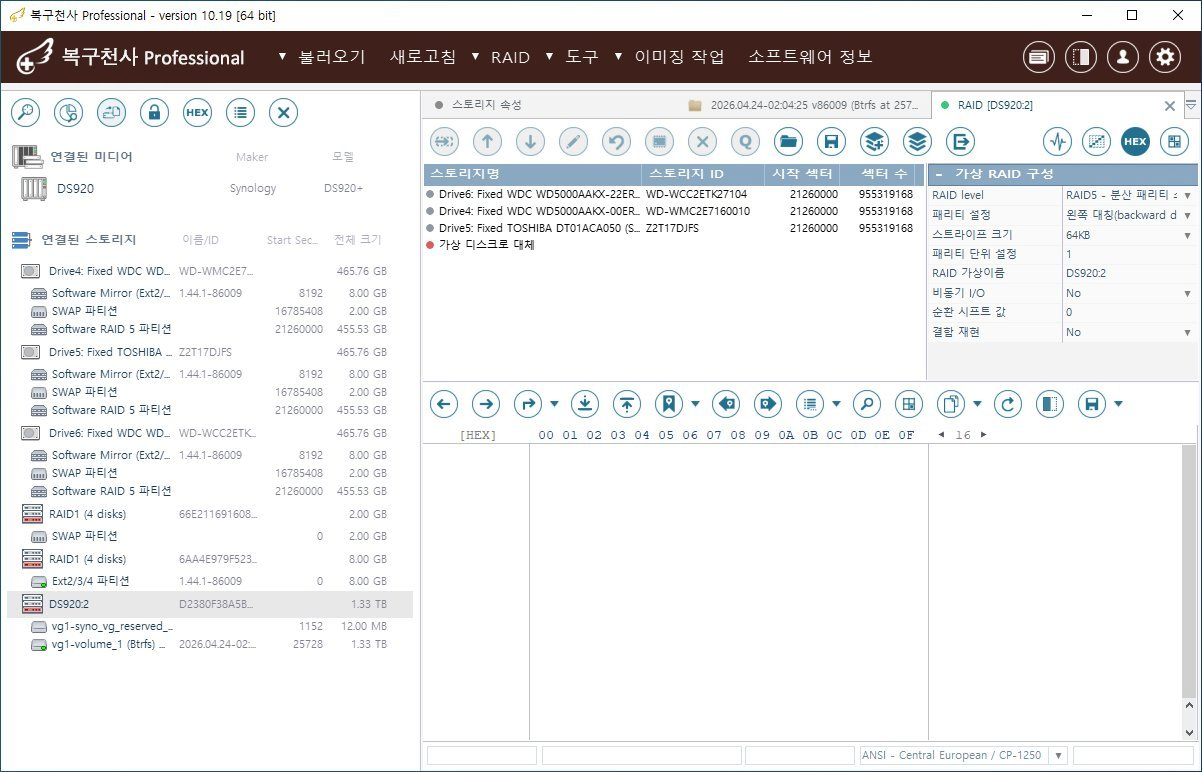Select the Ext2/3/4 파티션 entry
The image size is (1202, 772).
click(x=210, y=580)
